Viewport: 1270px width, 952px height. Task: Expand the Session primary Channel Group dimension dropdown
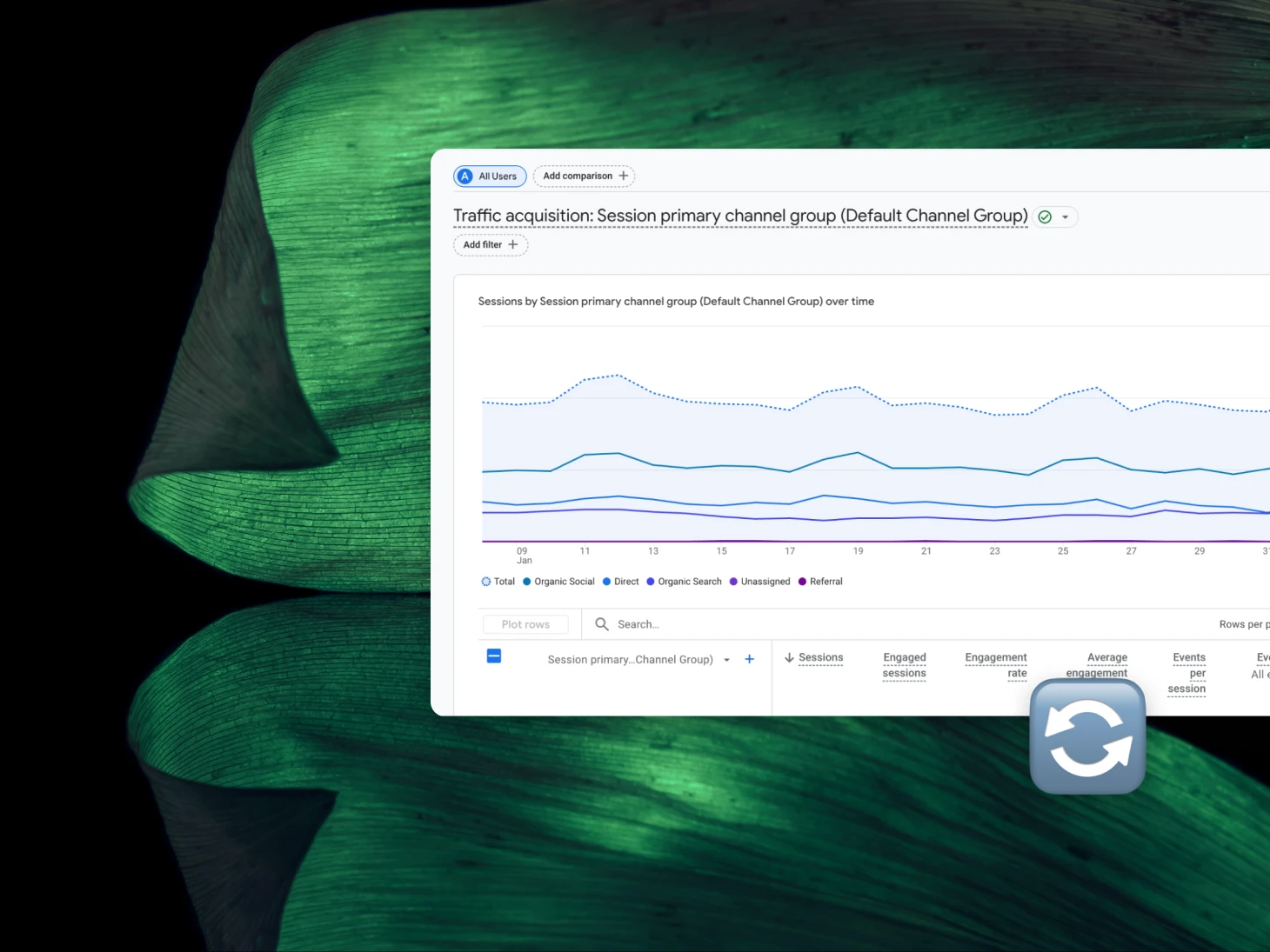tap(726, 660)
